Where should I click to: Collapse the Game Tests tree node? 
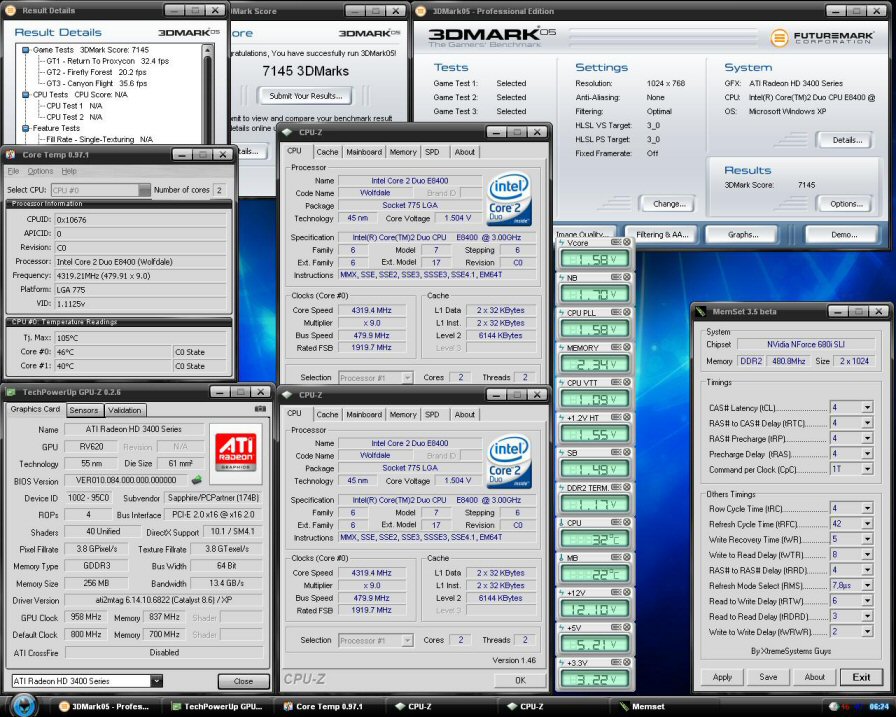(25, 50)
